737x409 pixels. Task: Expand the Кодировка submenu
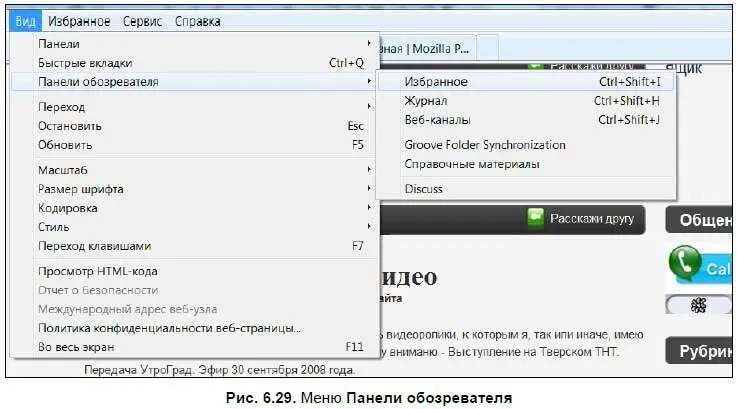coord(68,208)
